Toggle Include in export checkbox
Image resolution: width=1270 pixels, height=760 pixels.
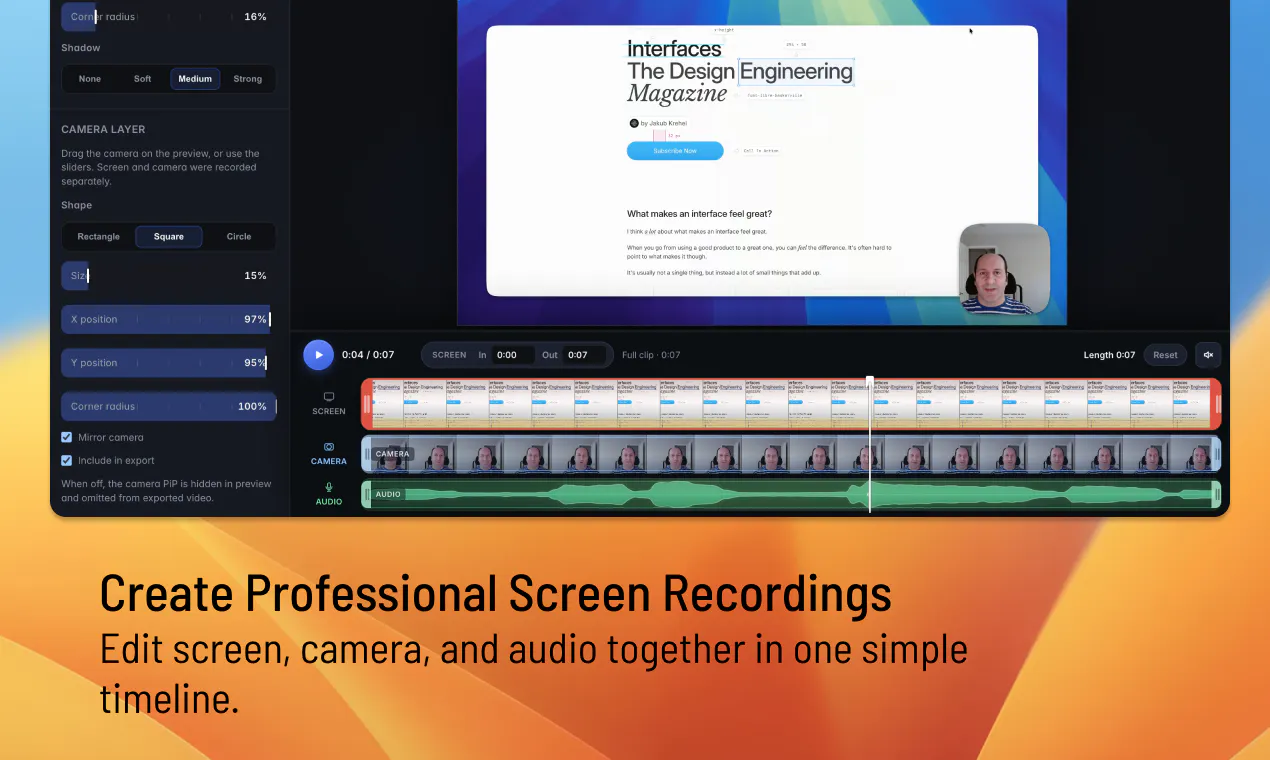pyautogui.click(x=66, y=461)
